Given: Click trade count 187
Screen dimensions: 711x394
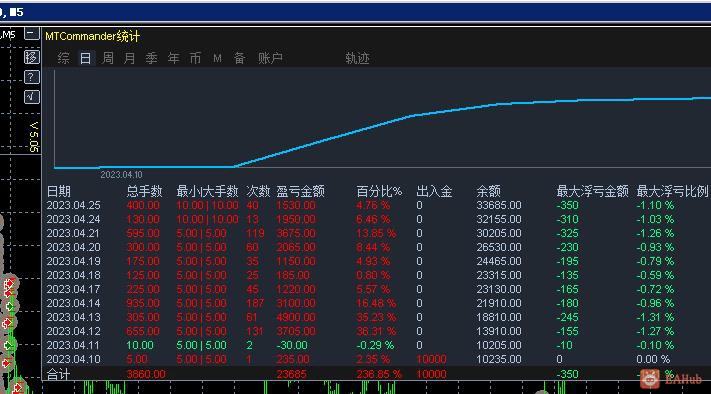Looking at the screenshot, I should tap(255, 303).
